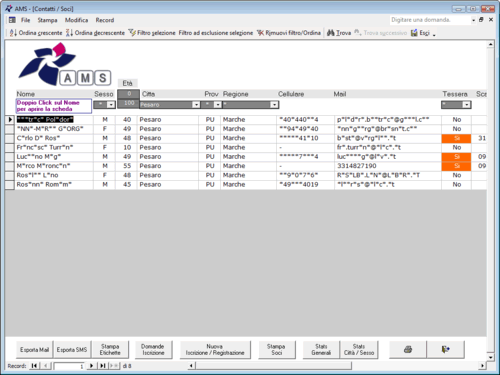Click the record number field
500x375 pixels.
(69, 366)
